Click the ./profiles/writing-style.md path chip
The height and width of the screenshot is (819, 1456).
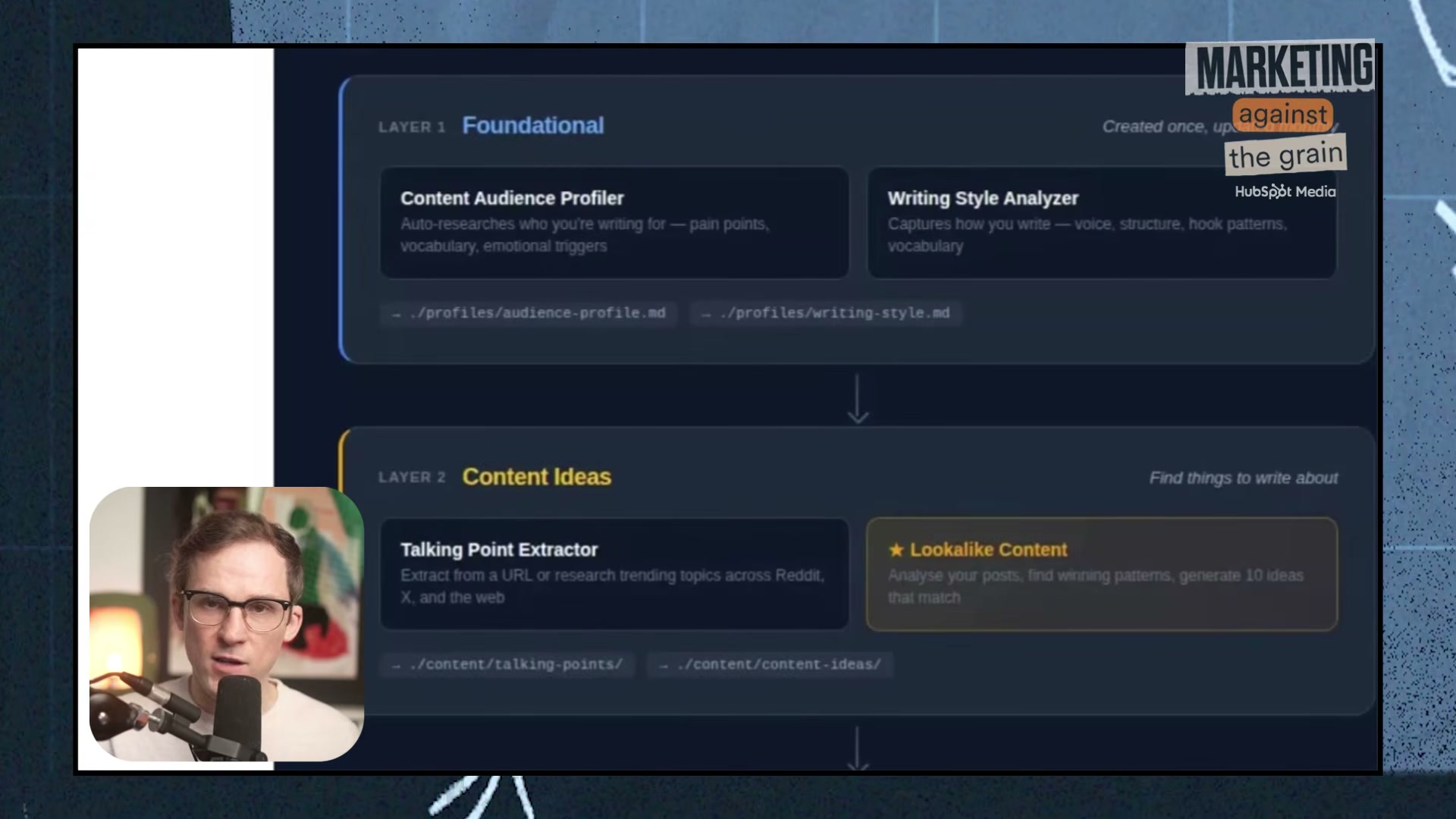tap(826, 313)
